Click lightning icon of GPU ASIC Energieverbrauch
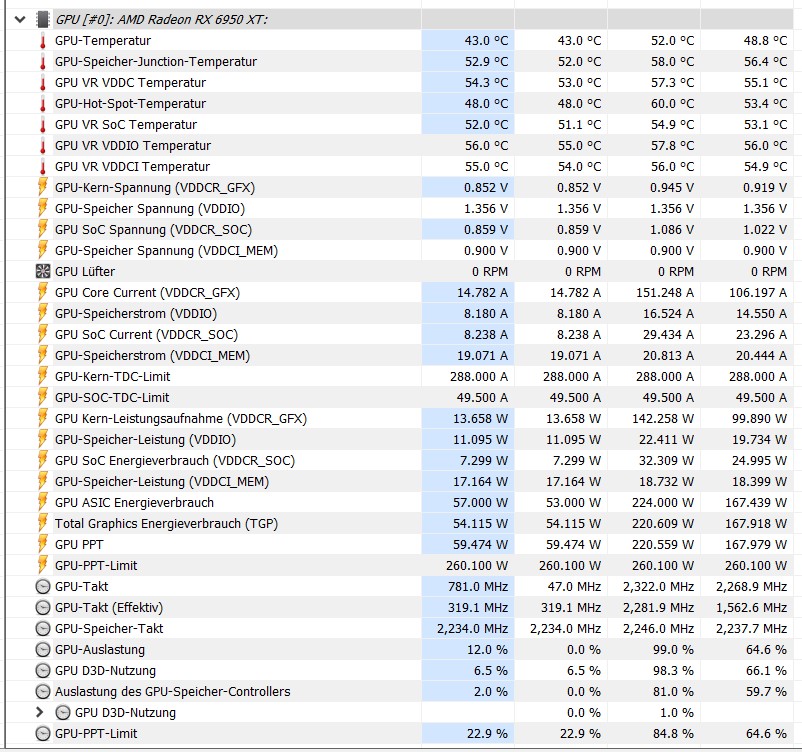Screen dimensions: 802x752 pos(43,502)
